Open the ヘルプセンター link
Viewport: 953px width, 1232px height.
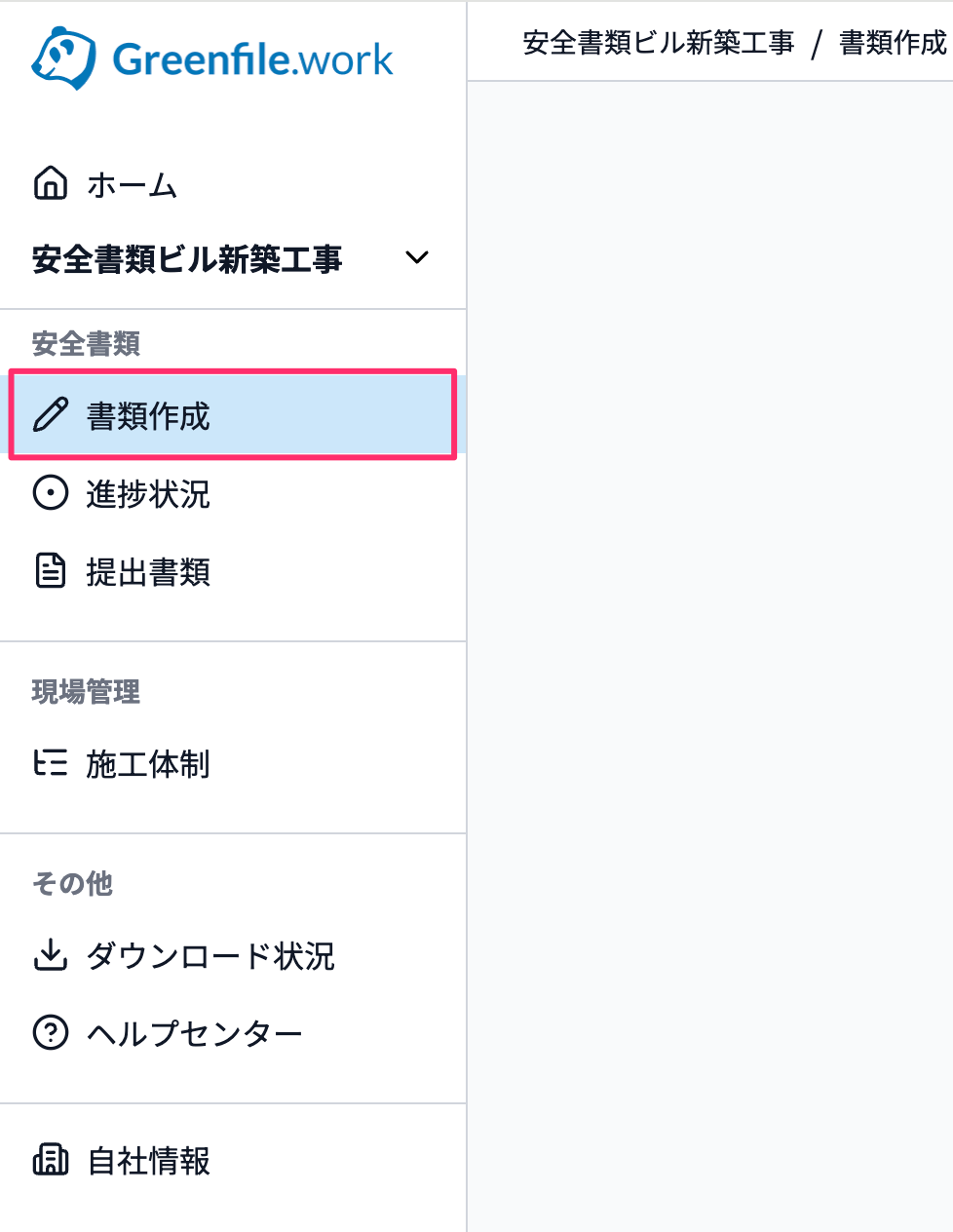point(233,1033)
